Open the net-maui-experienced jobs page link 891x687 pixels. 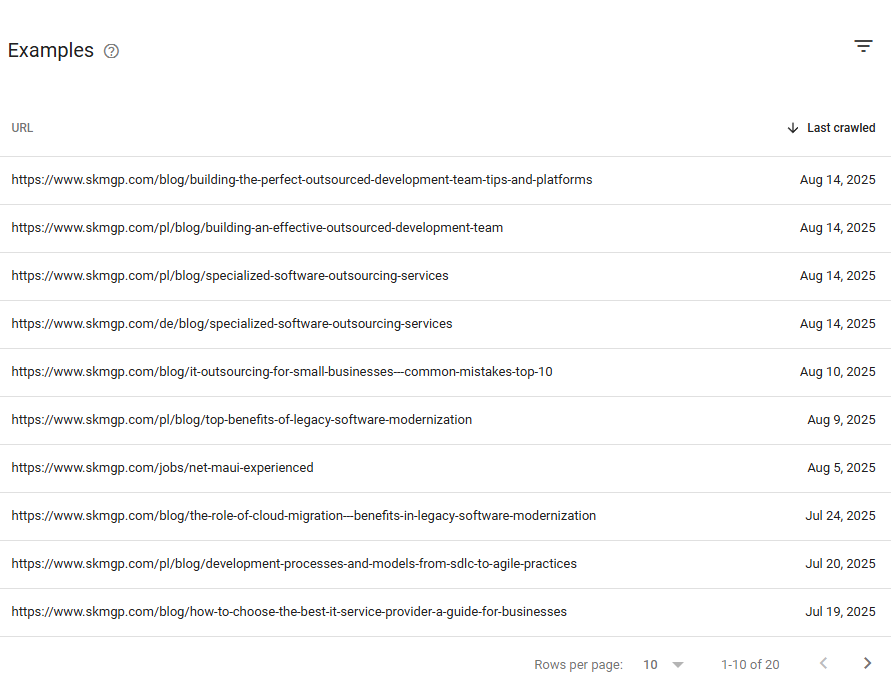[x=162, y=467]
